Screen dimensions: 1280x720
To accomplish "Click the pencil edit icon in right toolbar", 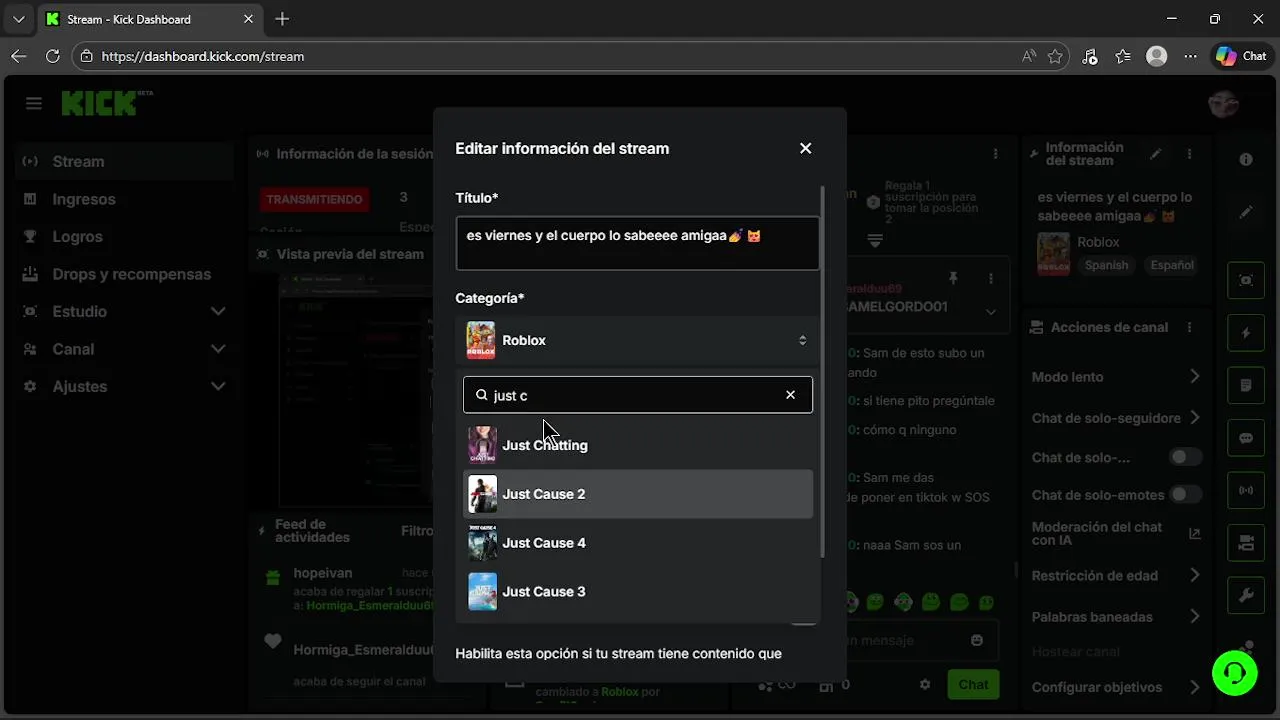I will (x=1246, y=213).
